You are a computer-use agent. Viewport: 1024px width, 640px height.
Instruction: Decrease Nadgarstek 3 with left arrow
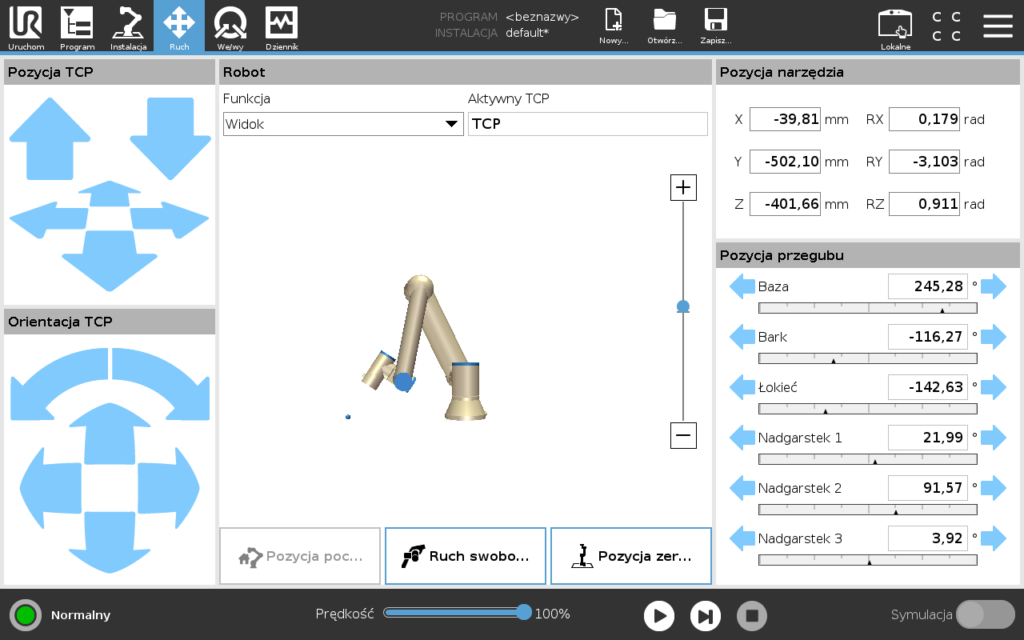click(742, 539)
